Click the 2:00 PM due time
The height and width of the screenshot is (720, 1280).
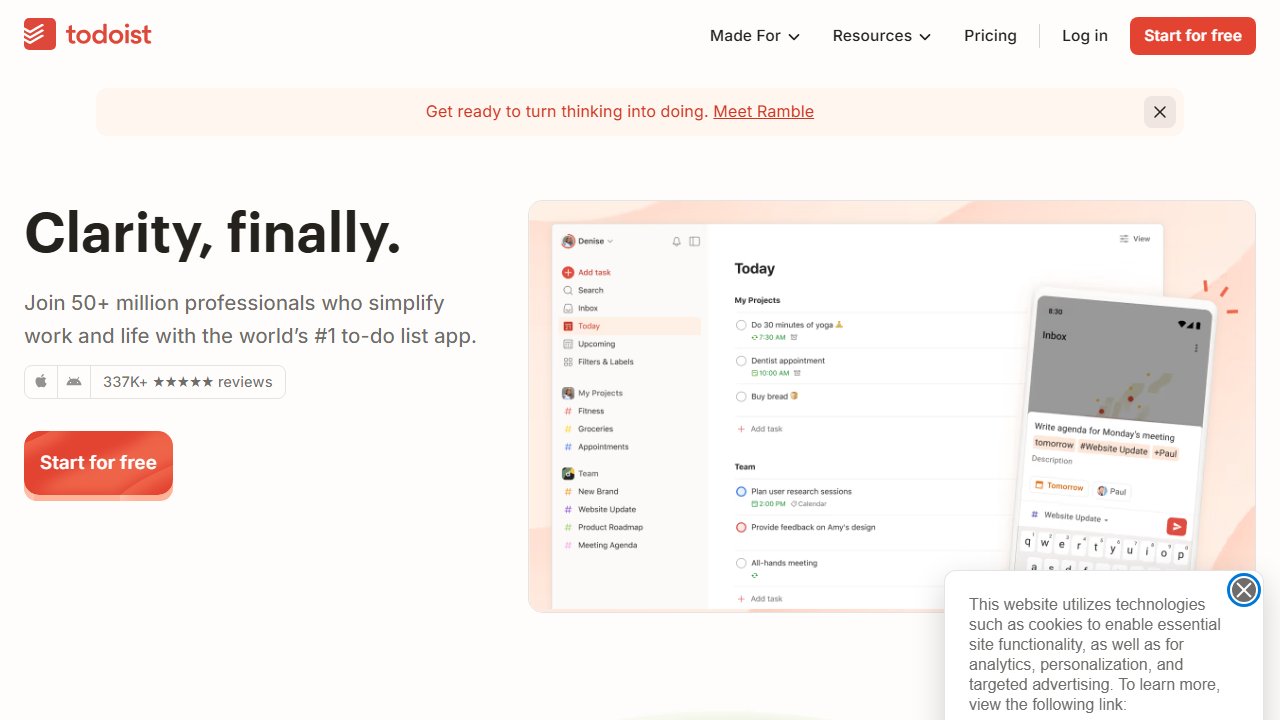point(768,504)
